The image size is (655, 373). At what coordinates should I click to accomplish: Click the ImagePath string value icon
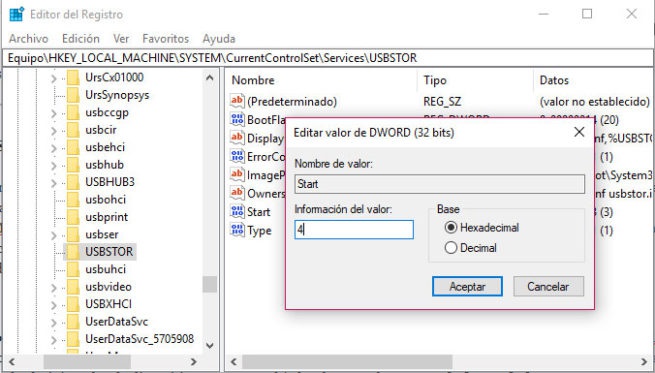tap(237, 174)
